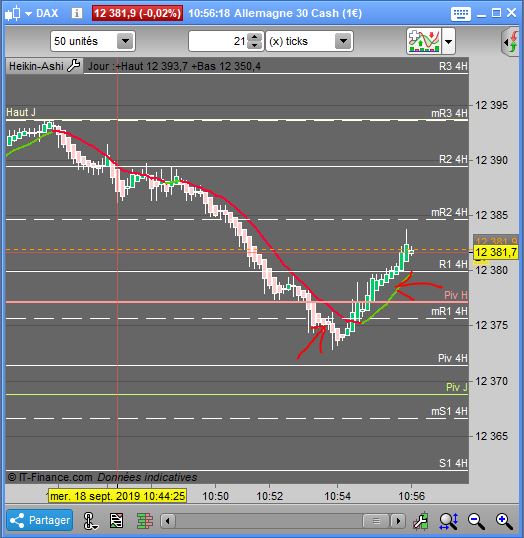The width and height of the screenshot is (524, 538).
Task: Click the R2 4H level label
Action: coord(453,159)
